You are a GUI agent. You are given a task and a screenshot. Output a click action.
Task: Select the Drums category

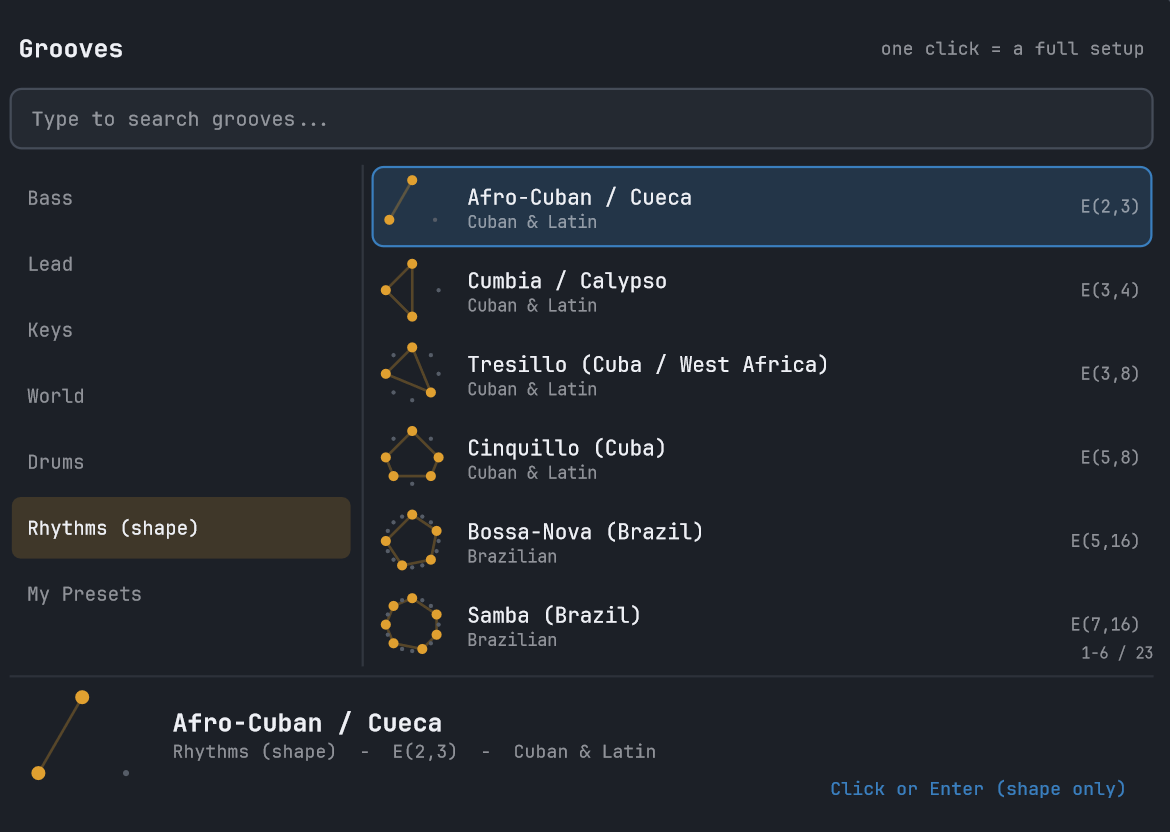[x=181, y=462]
